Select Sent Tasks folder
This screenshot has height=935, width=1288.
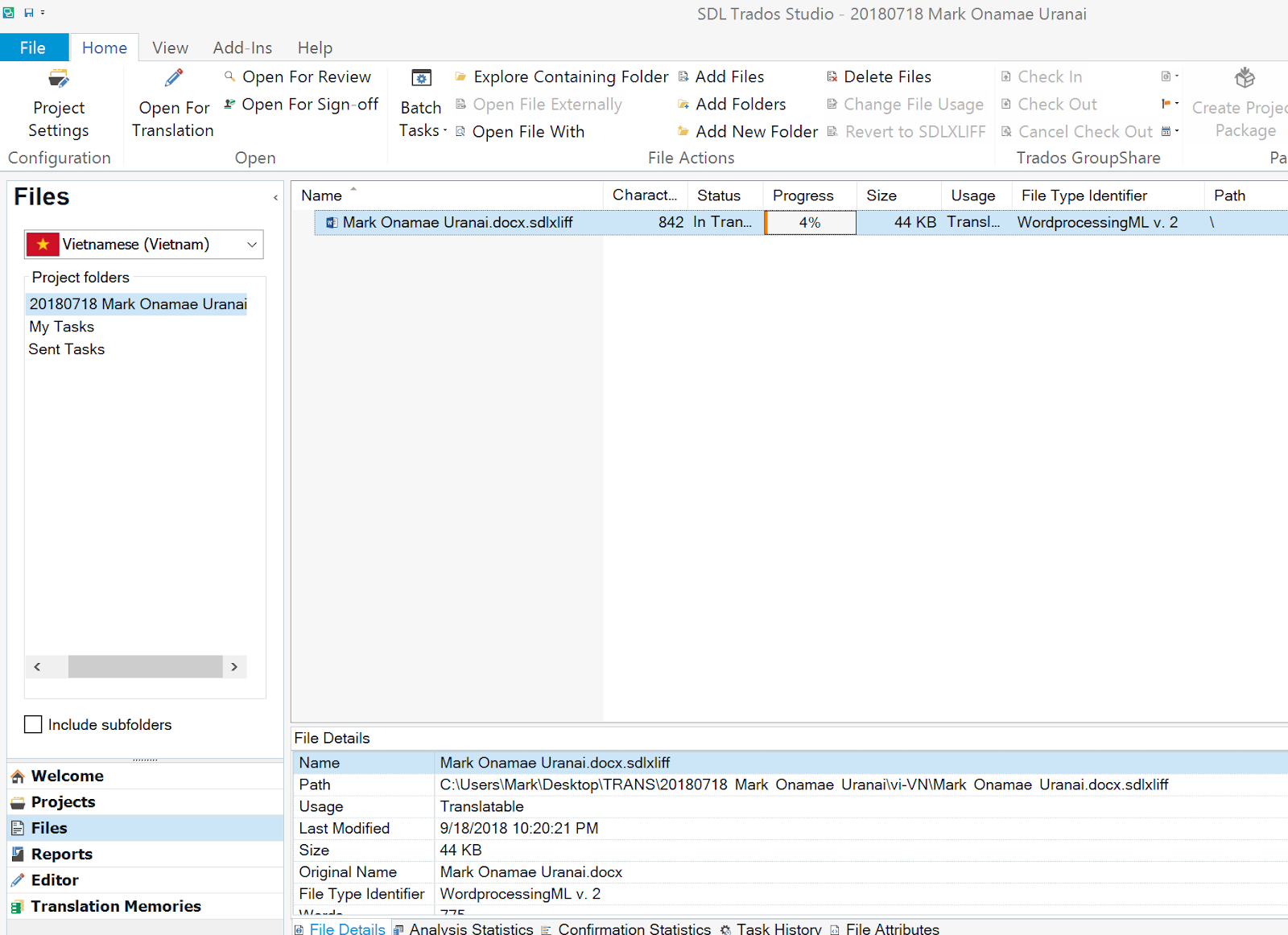(x=67, y=349)
